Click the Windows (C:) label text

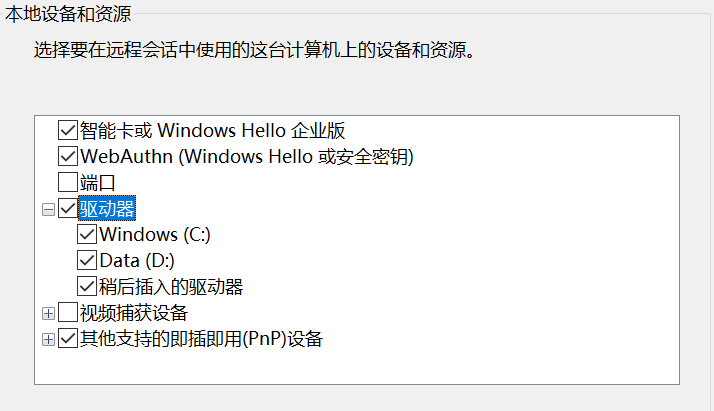155,235
